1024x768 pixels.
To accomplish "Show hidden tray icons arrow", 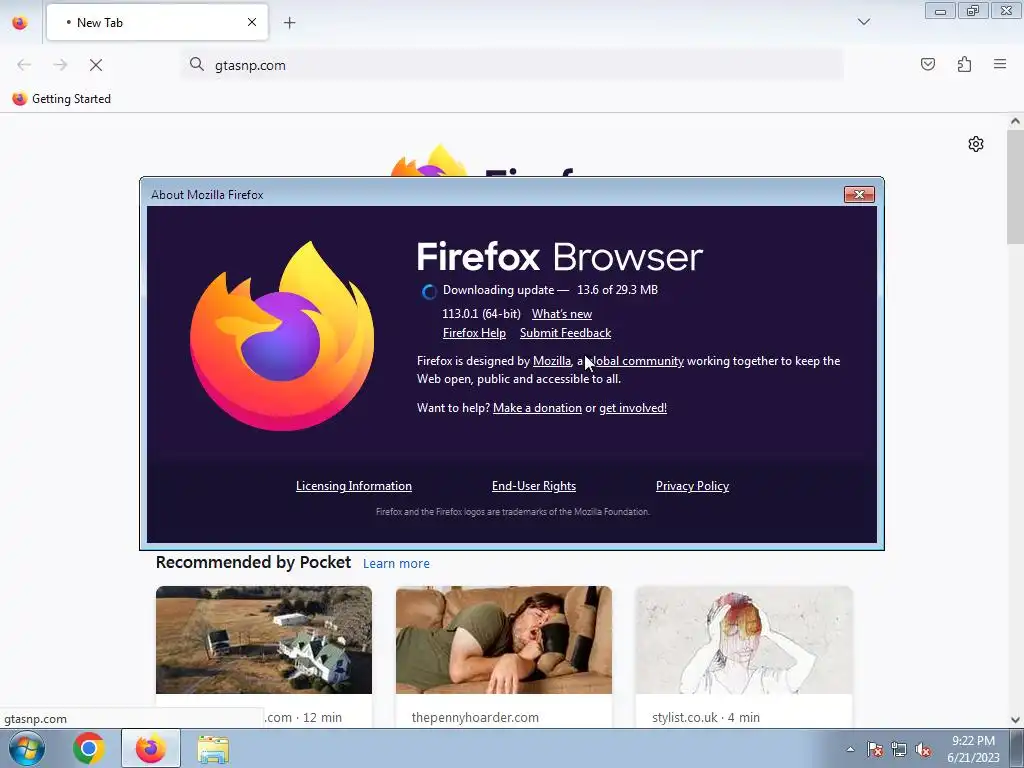I will tap(850, 749).
